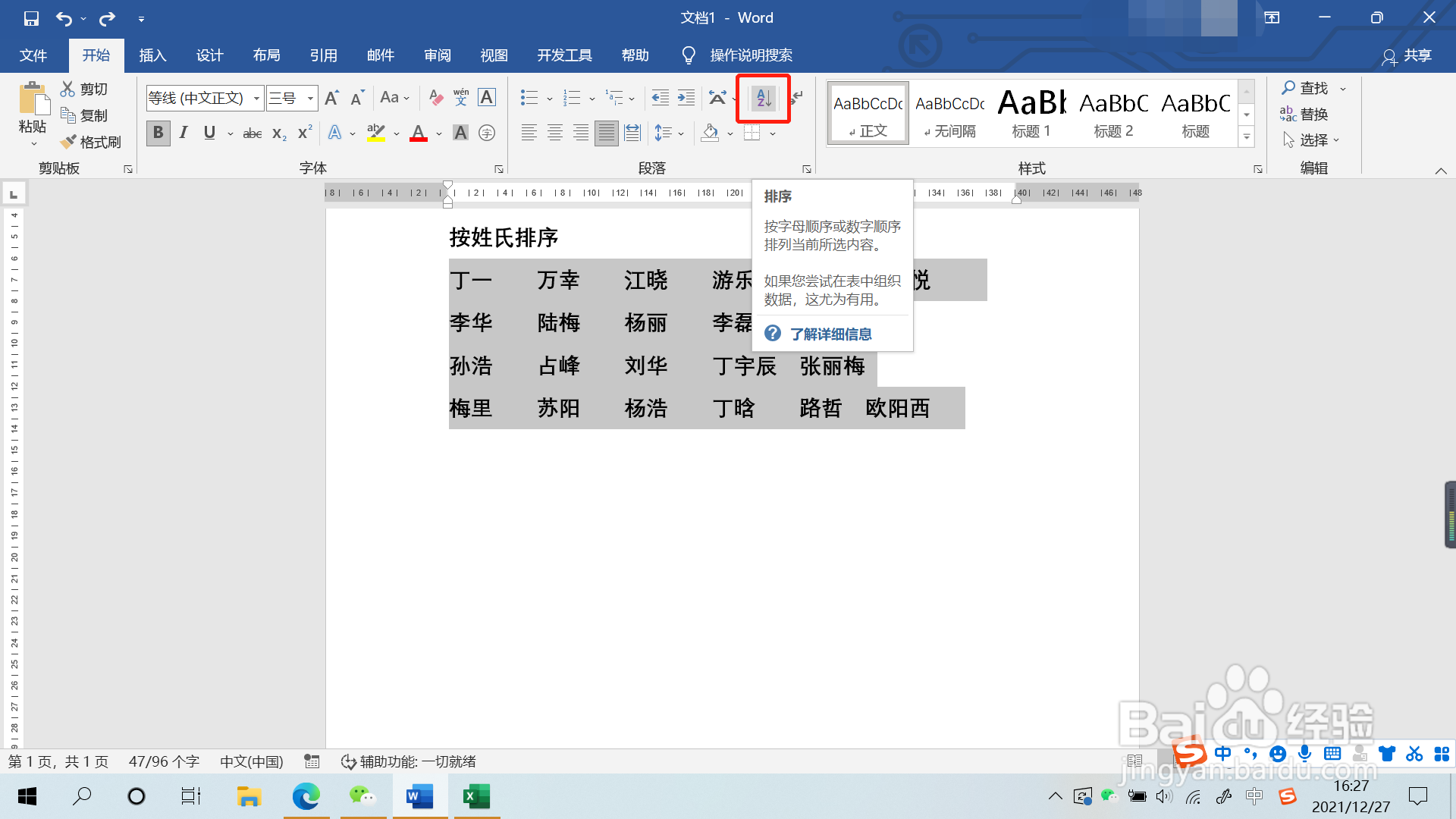This screenshot has height=819, width=1456.
Task: Click the Show paragraph marks icon
Action: click(797, 98)
